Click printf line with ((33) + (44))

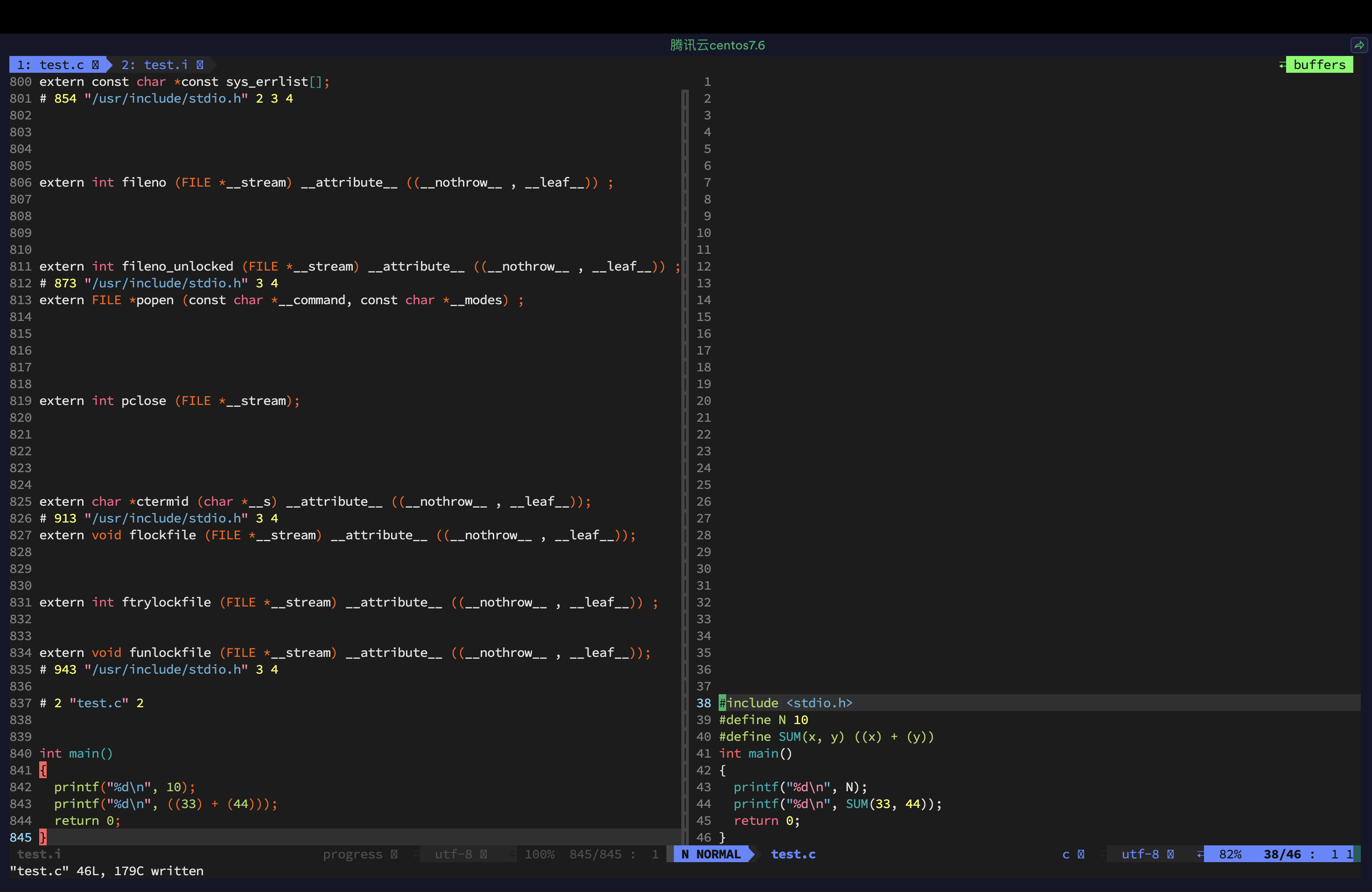(x=166, y=804)
